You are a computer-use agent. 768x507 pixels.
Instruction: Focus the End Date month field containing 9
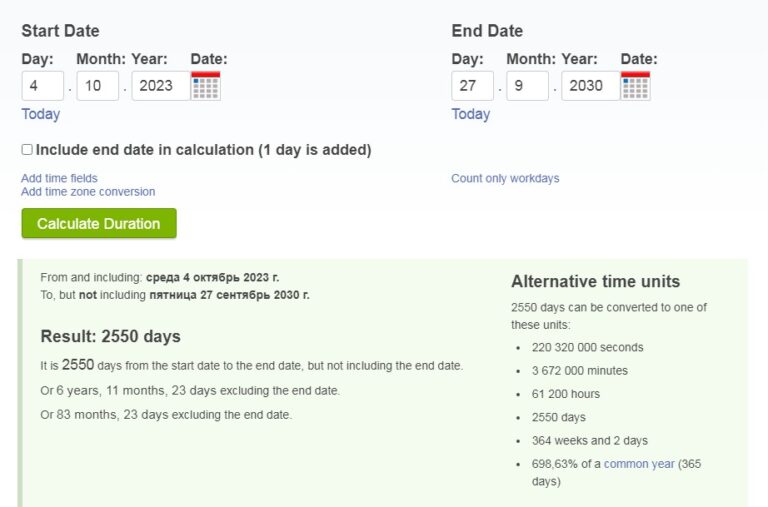click(x=528, y=86)
